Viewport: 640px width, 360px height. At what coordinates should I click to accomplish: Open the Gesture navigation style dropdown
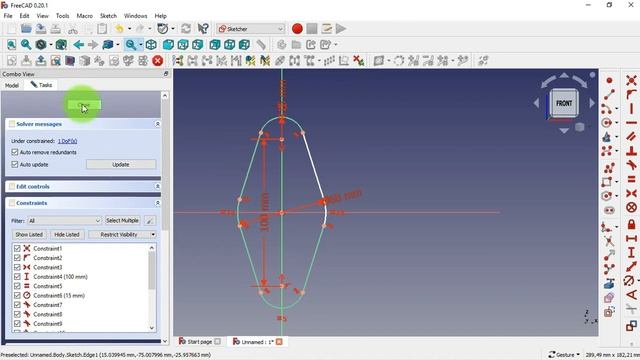(x=564, y=355)
